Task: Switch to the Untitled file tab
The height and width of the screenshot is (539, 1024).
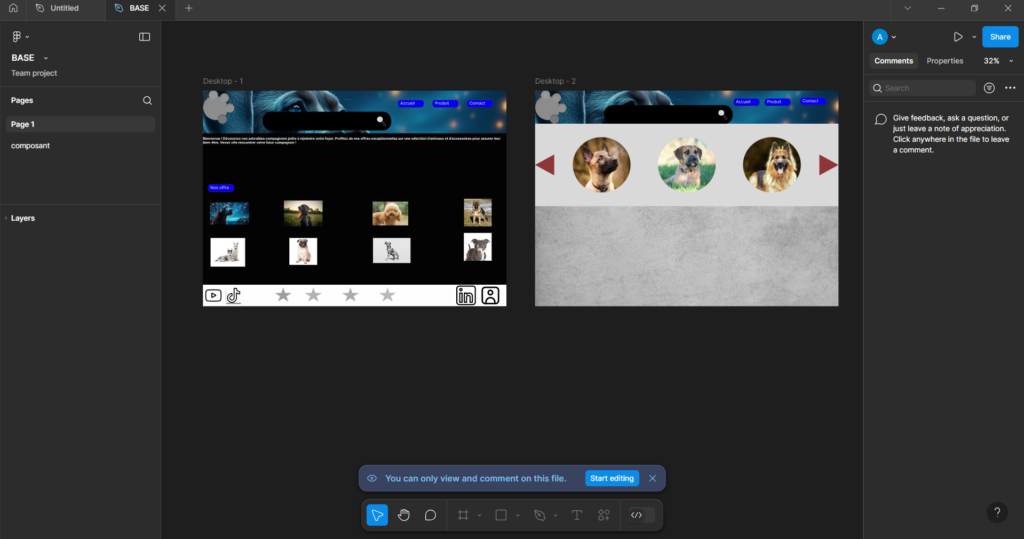Action: [63, 8]
